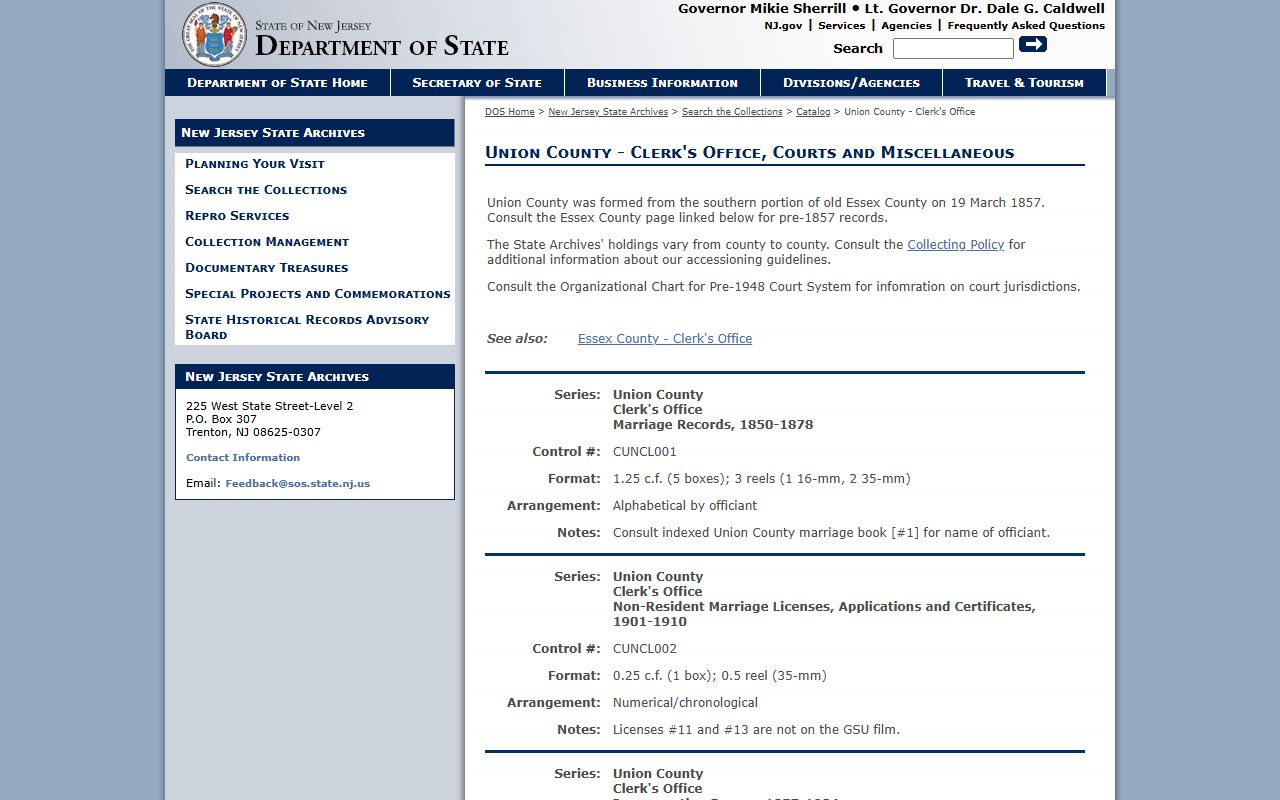Click New Jersey State Archives breadcrumb

click(x=608, y=112)
